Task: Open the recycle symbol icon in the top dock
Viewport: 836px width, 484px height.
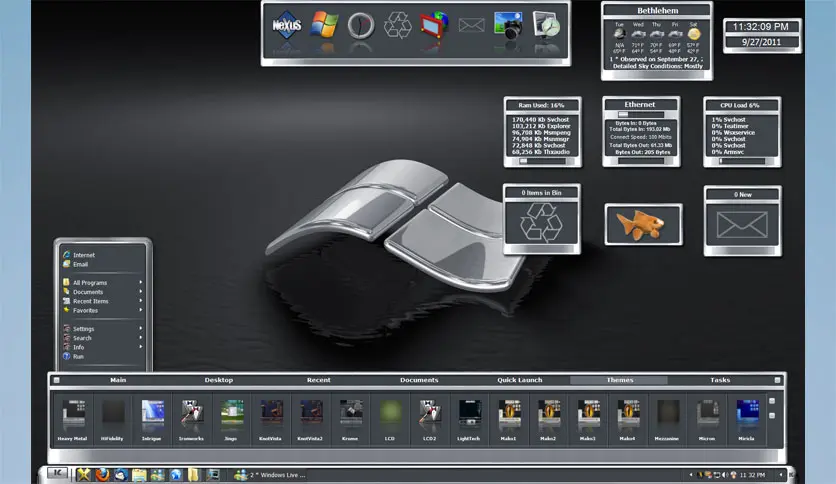Action: [x=398, y=26]
